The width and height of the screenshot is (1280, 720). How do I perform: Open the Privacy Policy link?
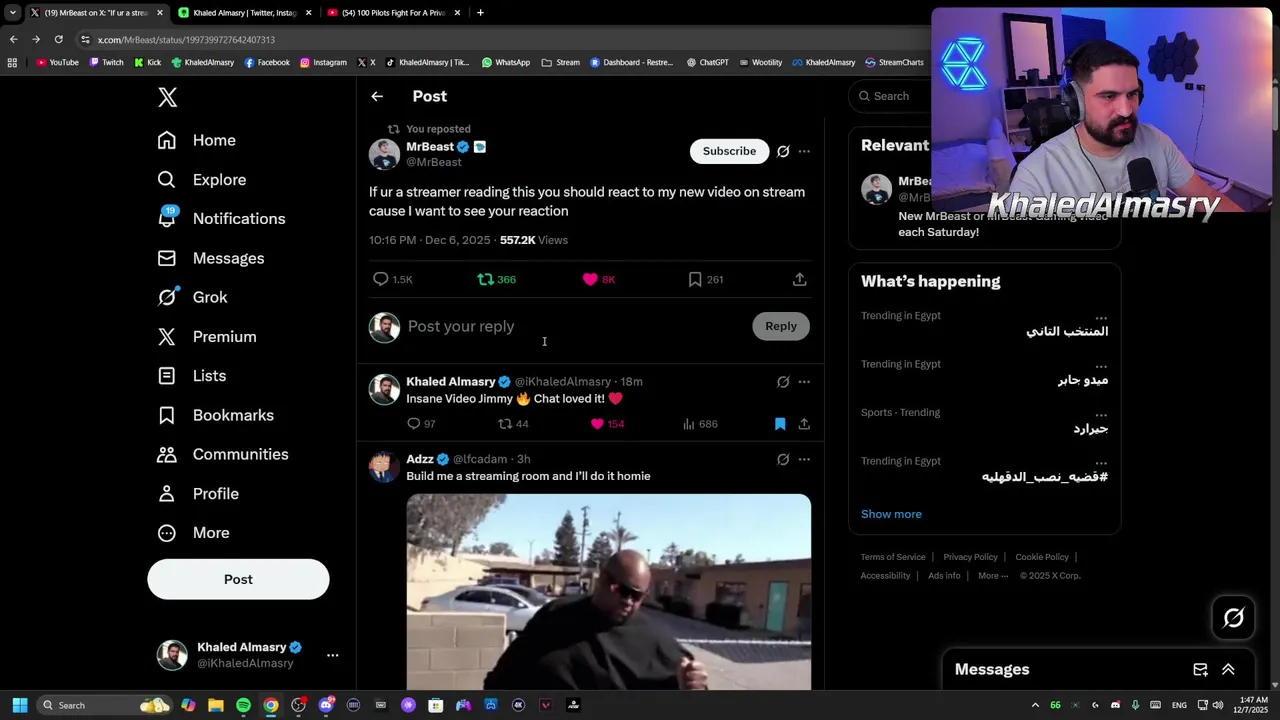point(970,557)
